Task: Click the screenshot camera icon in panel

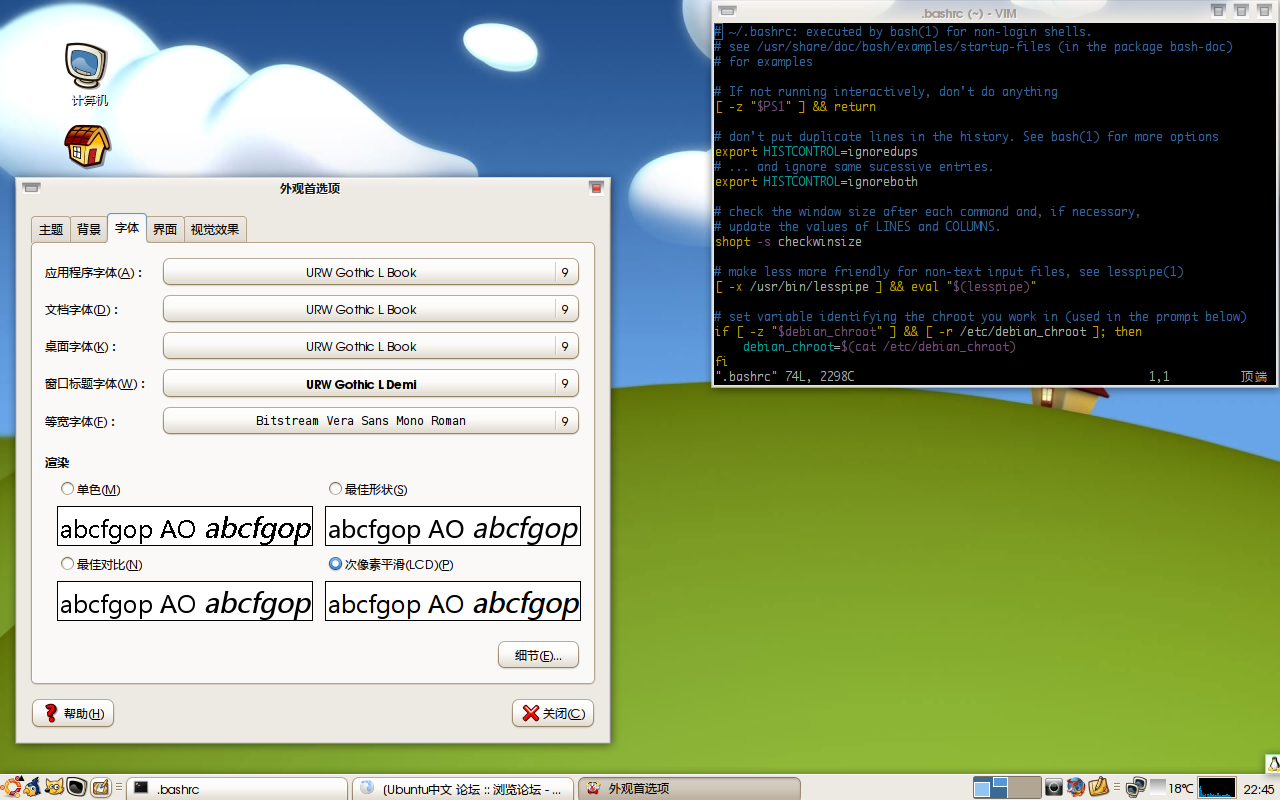Action: point(1053,788)
